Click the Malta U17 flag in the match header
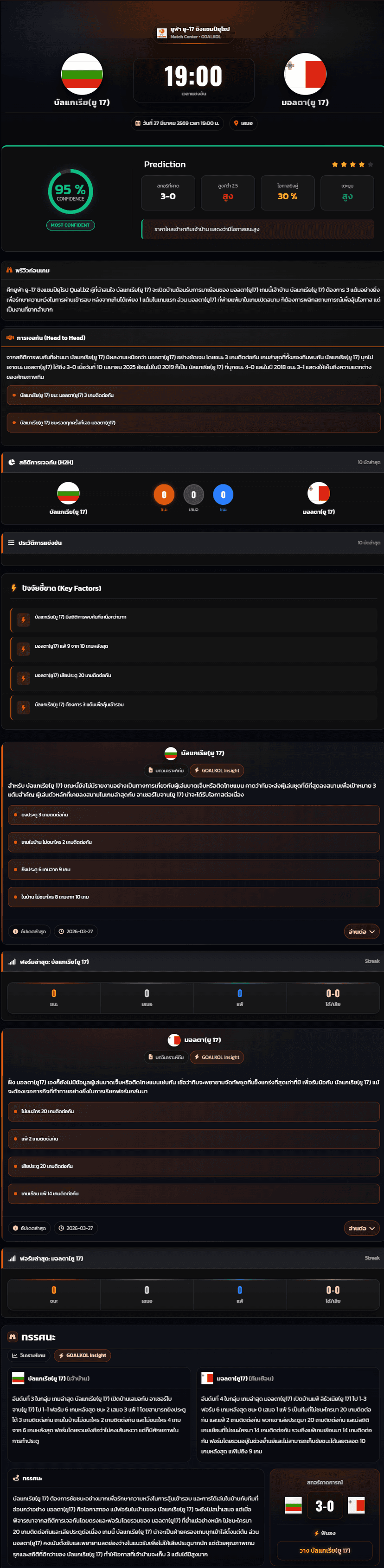The height and width of the screenshot is (1568, 384). [x=305, y=74]
